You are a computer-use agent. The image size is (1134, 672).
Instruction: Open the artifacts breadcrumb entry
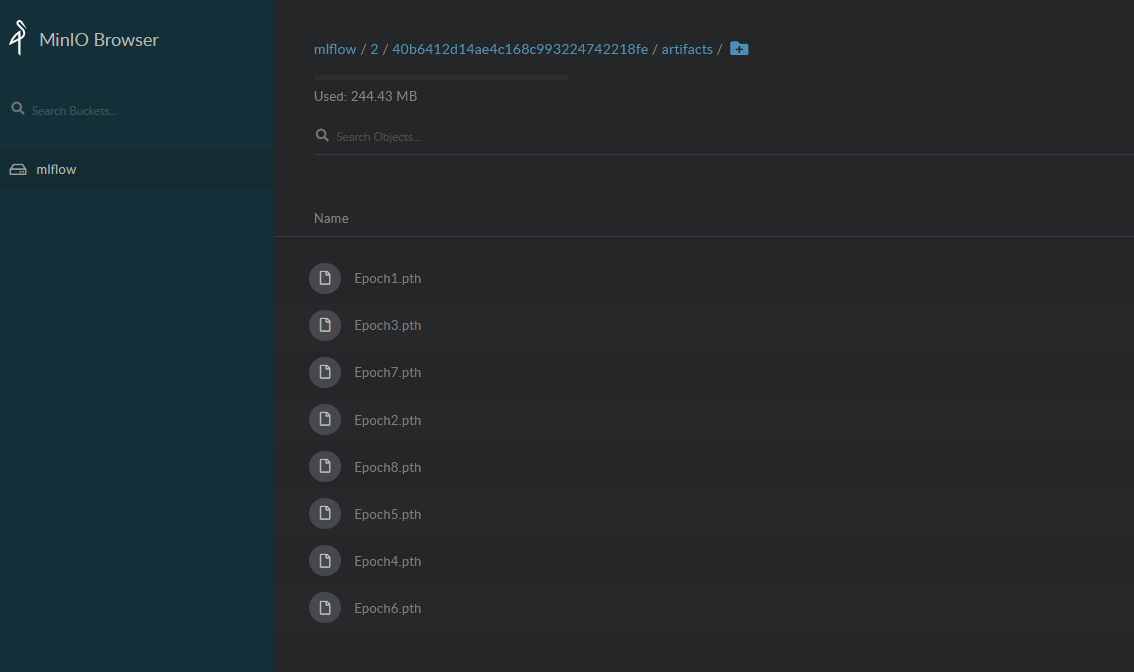(687, 48)
